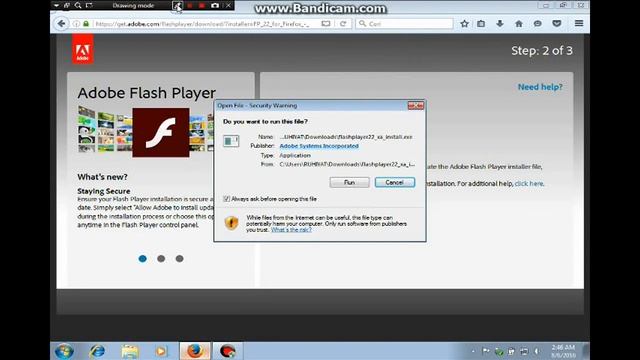Open Windows Media Player on taskbar
This screenshot has height=360, width=640.
(161, 351)
